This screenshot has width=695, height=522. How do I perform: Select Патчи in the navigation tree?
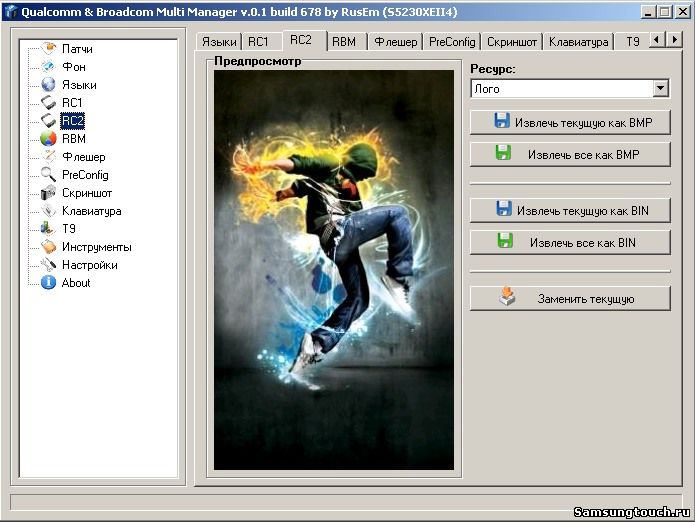[x=77, y=49]
